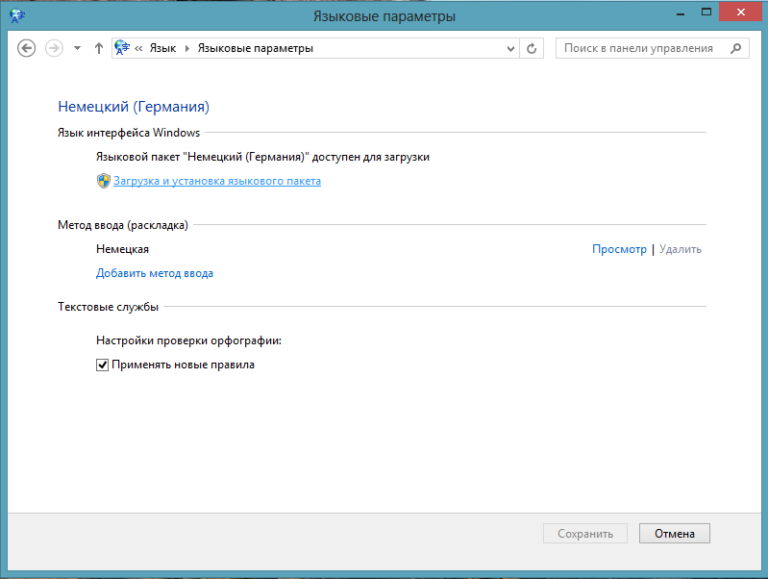The image size is (768, 579).
Task: Expand breadcrumb chevron after Язык
Action: point(187,48)
